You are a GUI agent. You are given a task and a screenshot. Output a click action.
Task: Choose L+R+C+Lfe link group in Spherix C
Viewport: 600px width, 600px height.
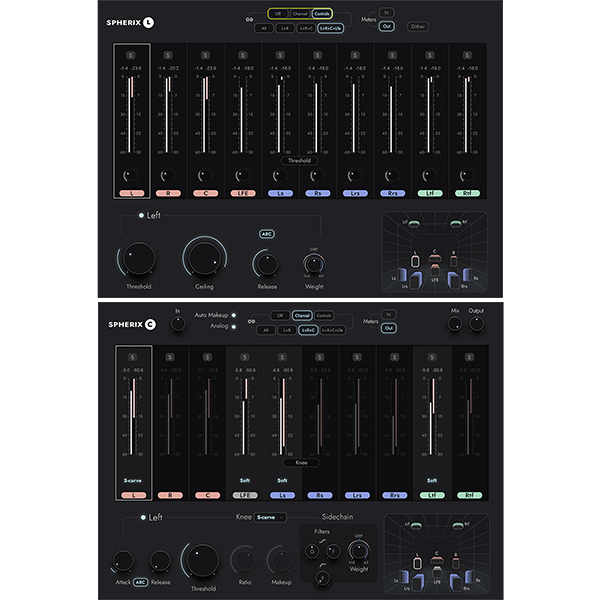point(332,330)
